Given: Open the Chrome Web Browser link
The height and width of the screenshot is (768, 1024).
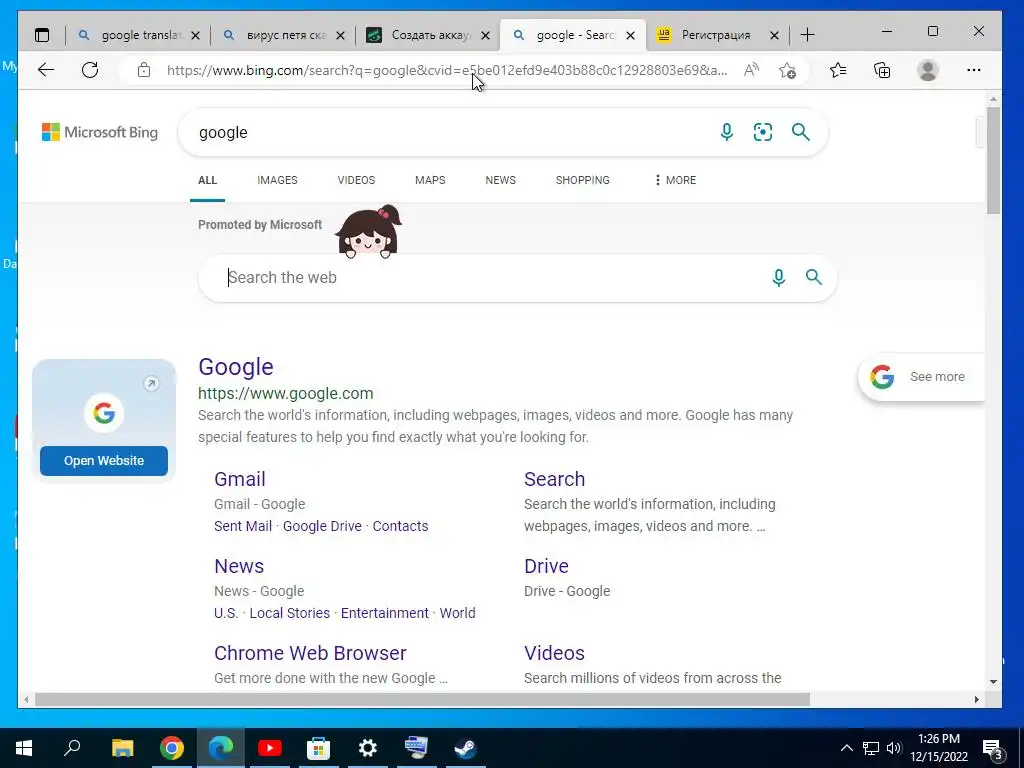Looking at the screenshot, I should point(310,653).
